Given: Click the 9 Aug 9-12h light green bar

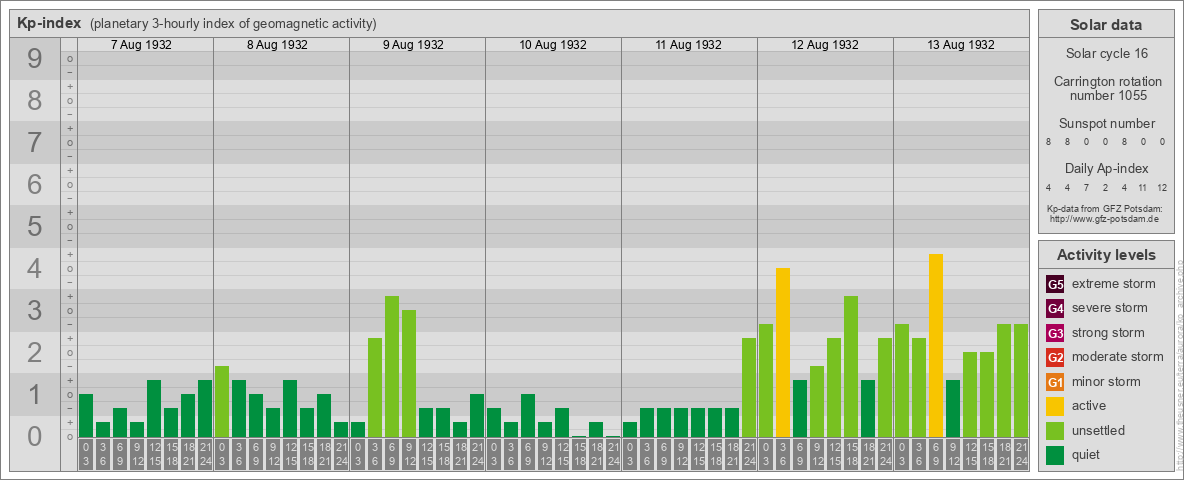Looking at the screenshot, I should 409,374.
